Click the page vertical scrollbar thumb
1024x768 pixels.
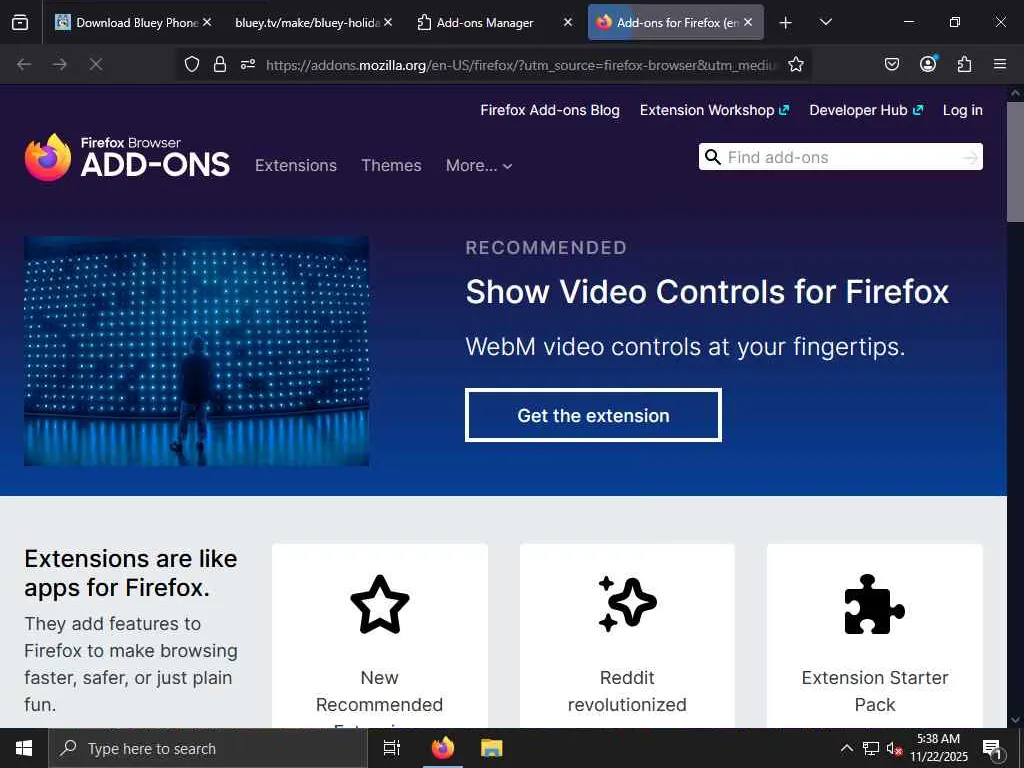pos(1015,163)
